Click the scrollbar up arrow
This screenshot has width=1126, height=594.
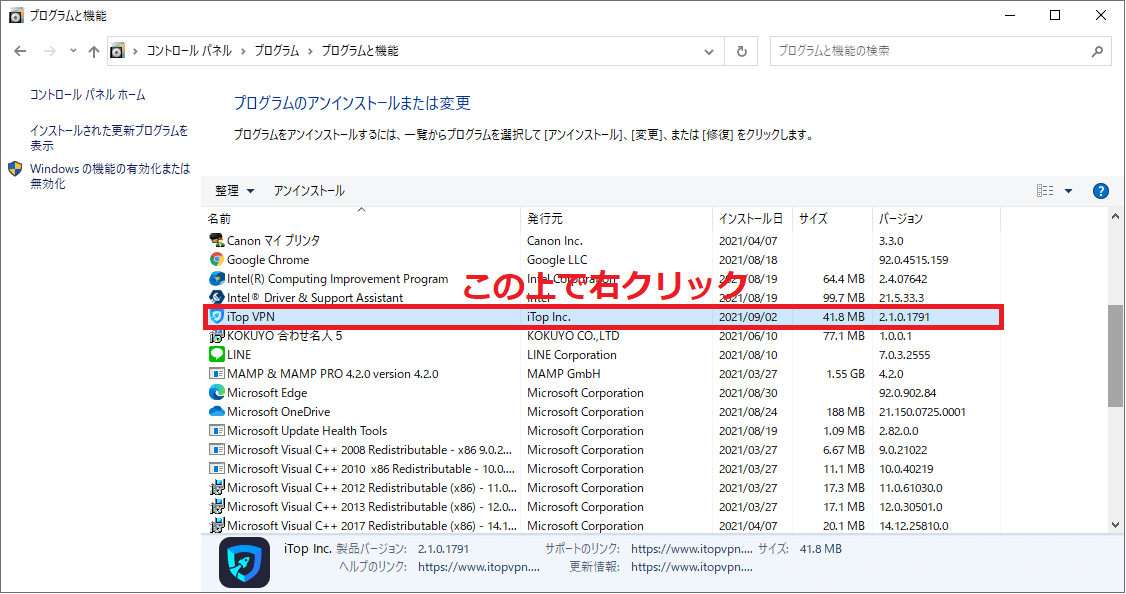(1115, 216)
